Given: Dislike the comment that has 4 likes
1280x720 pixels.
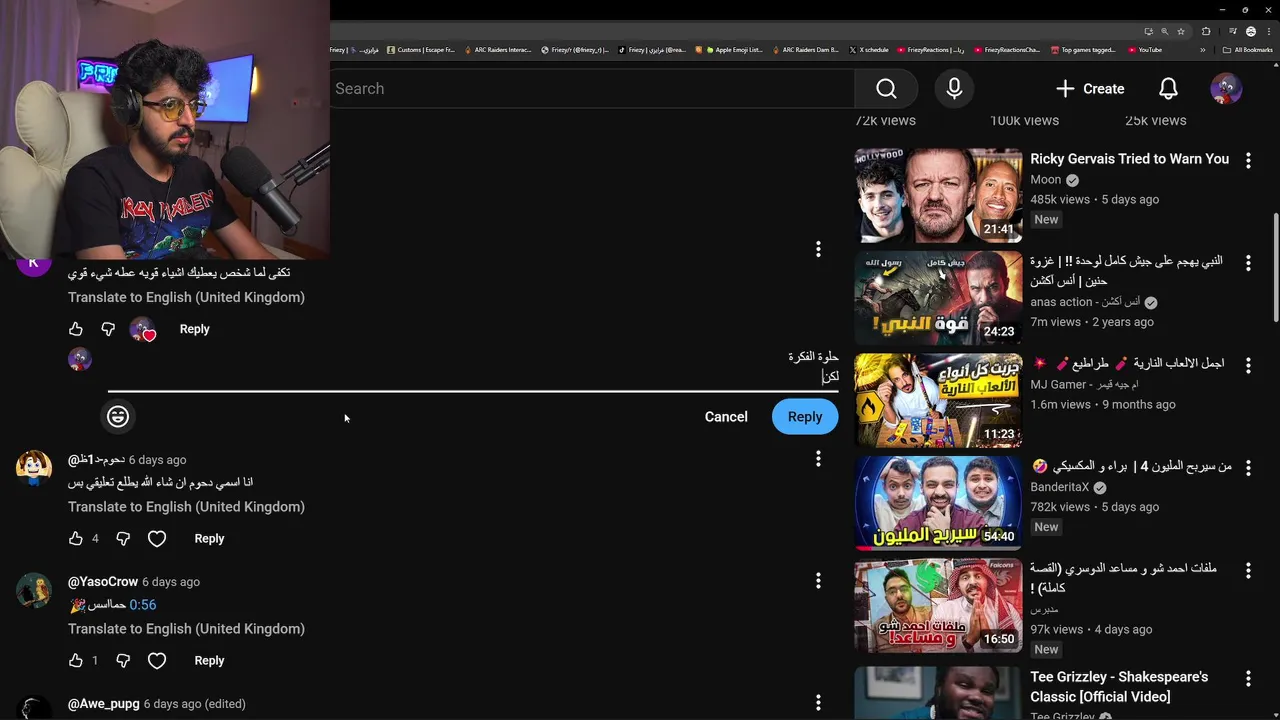Looking at the screenshot, I should tap(123, 538).
